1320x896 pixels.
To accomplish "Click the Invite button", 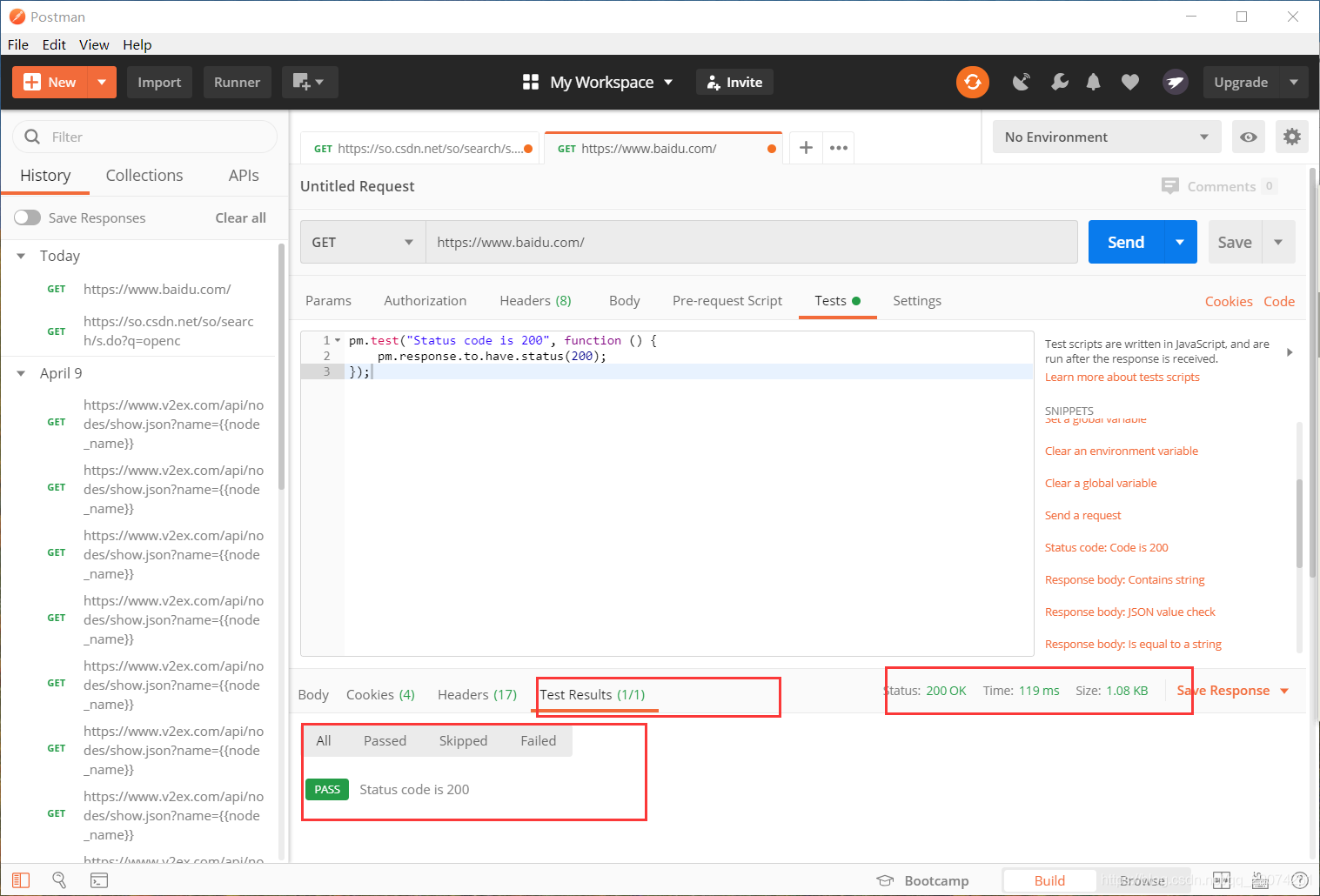I will (734, 82).
